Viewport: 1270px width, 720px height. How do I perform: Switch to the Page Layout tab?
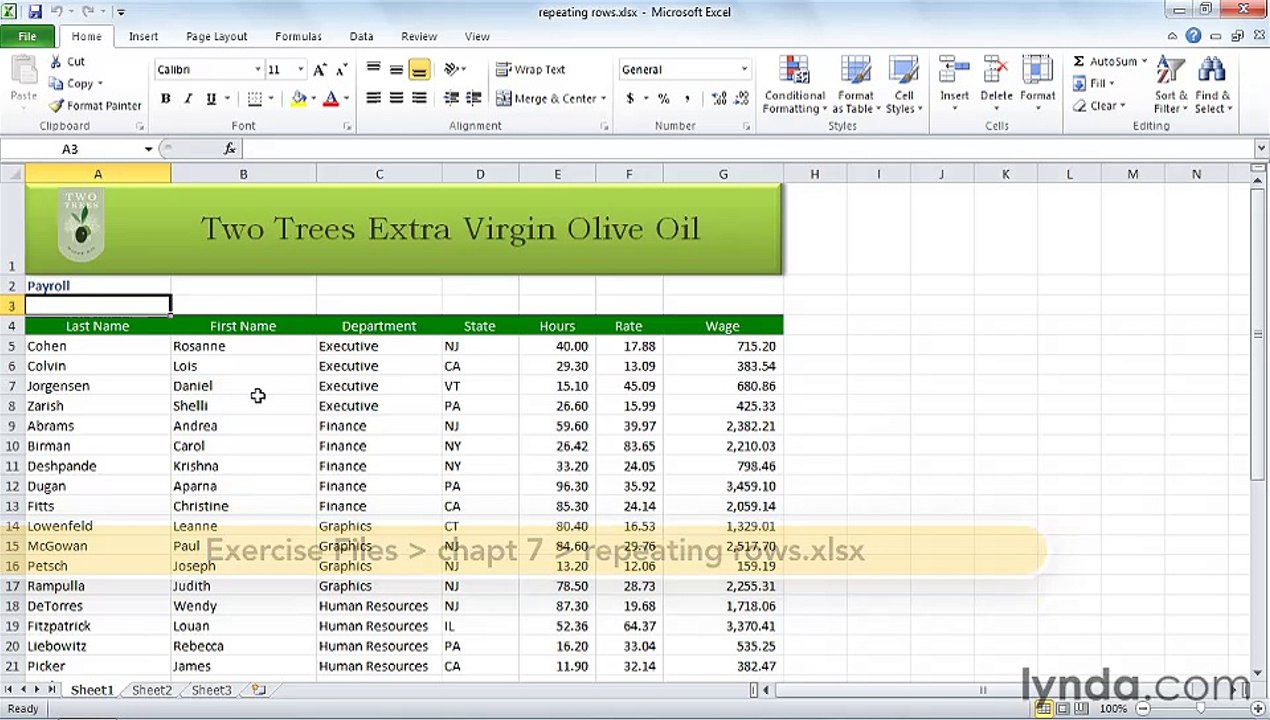(216, 36)
